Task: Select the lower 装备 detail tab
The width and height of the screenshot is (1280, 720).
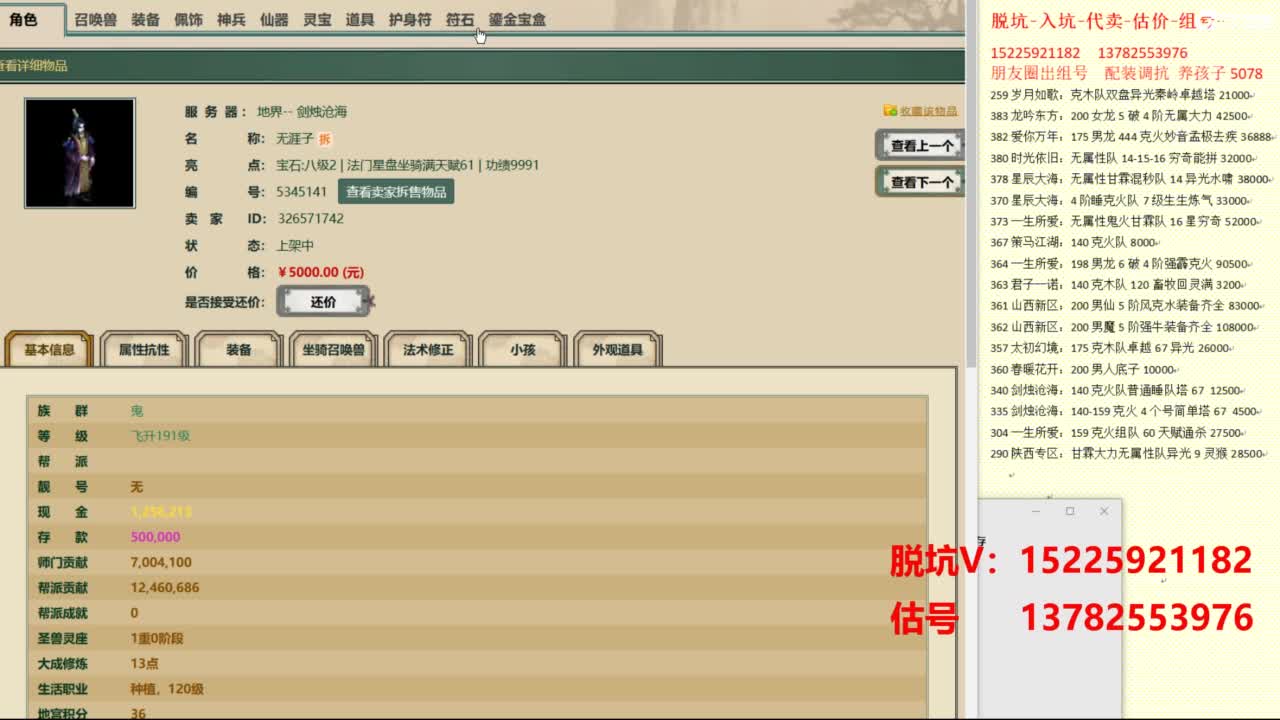Action: [238, 350]
